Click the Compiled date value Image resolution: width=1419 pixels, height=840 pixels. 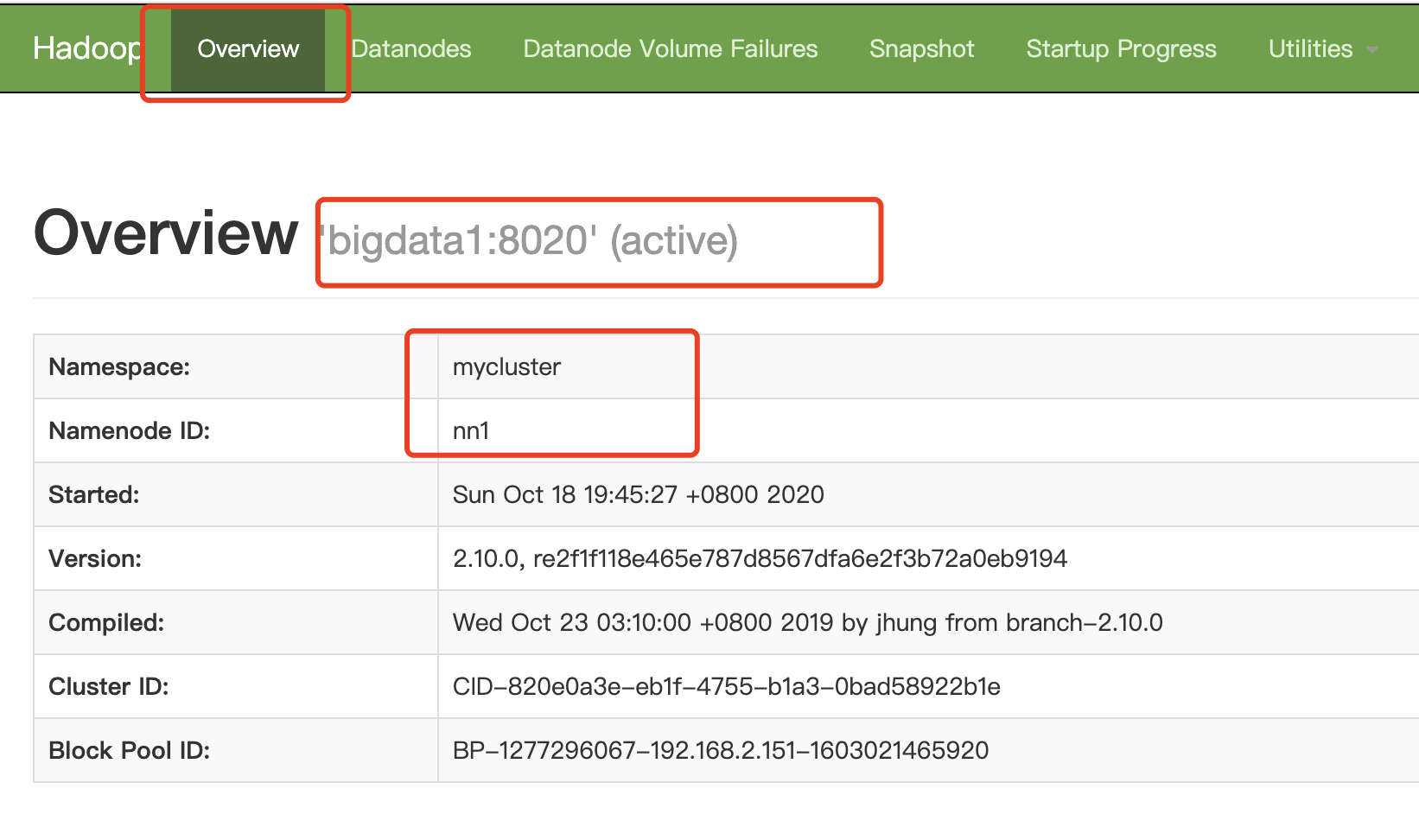tap(807, 623)
